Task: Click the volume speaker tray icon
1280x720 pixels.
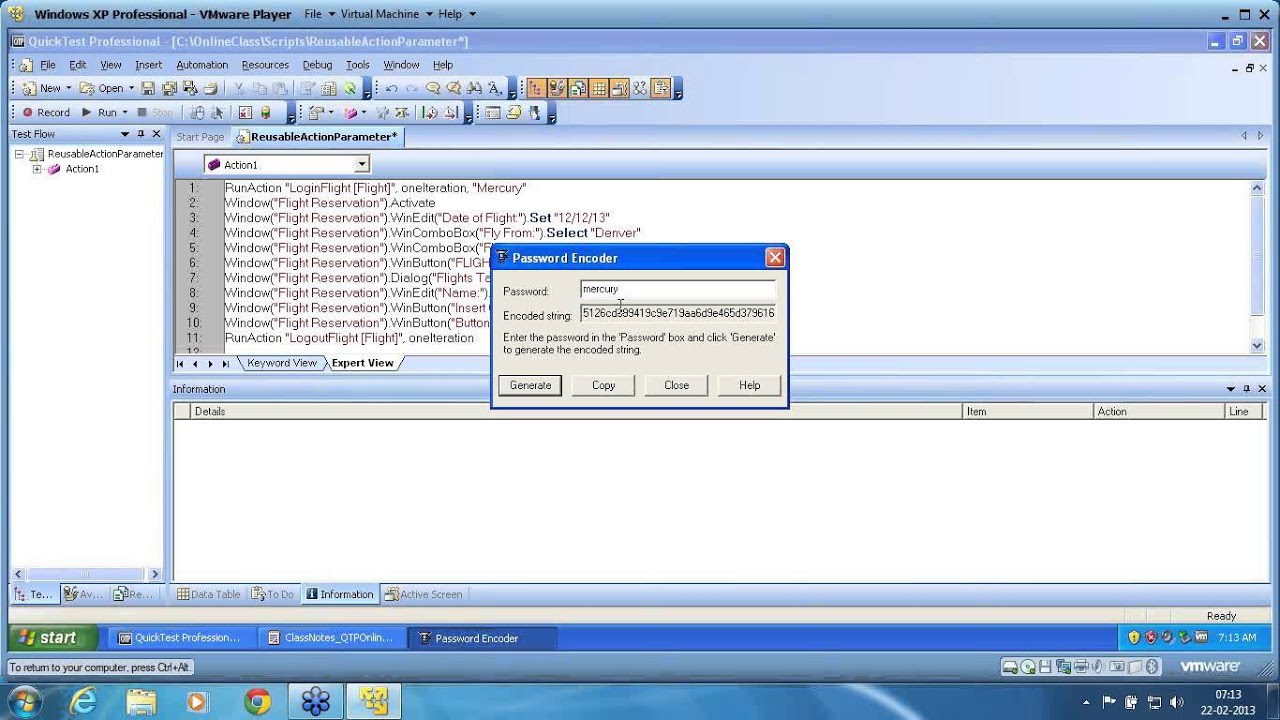Action: [x=1176, y=702]
